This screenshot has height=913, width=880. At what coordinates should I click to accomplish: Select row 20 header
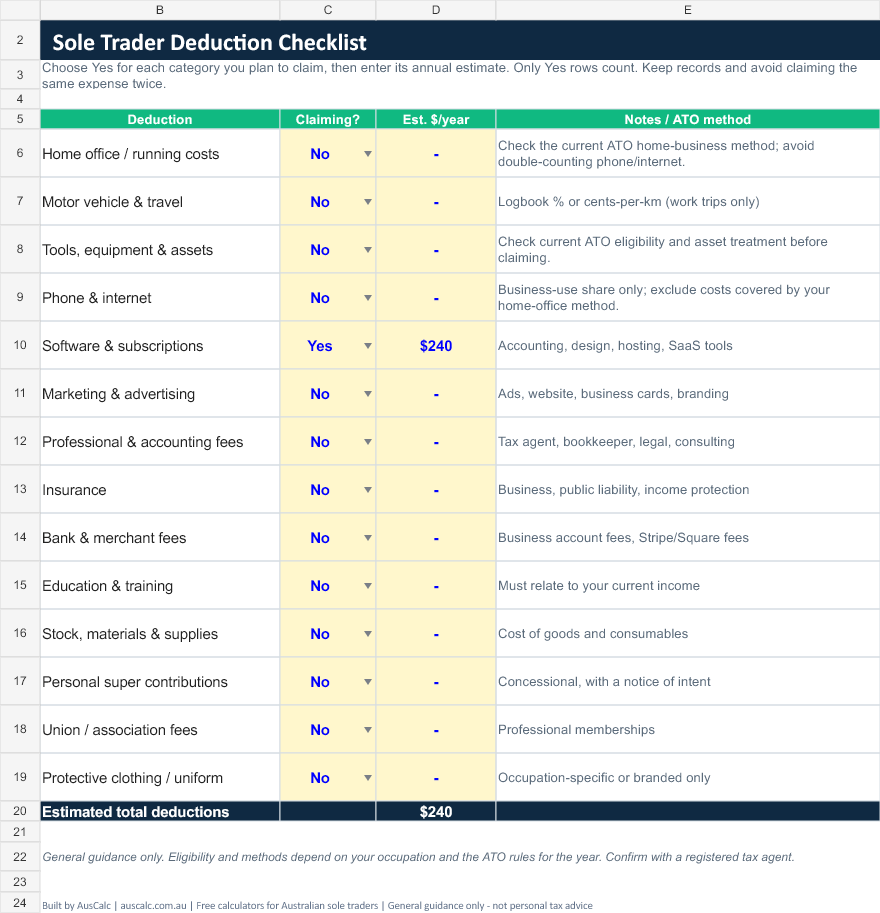coord(20,811)
